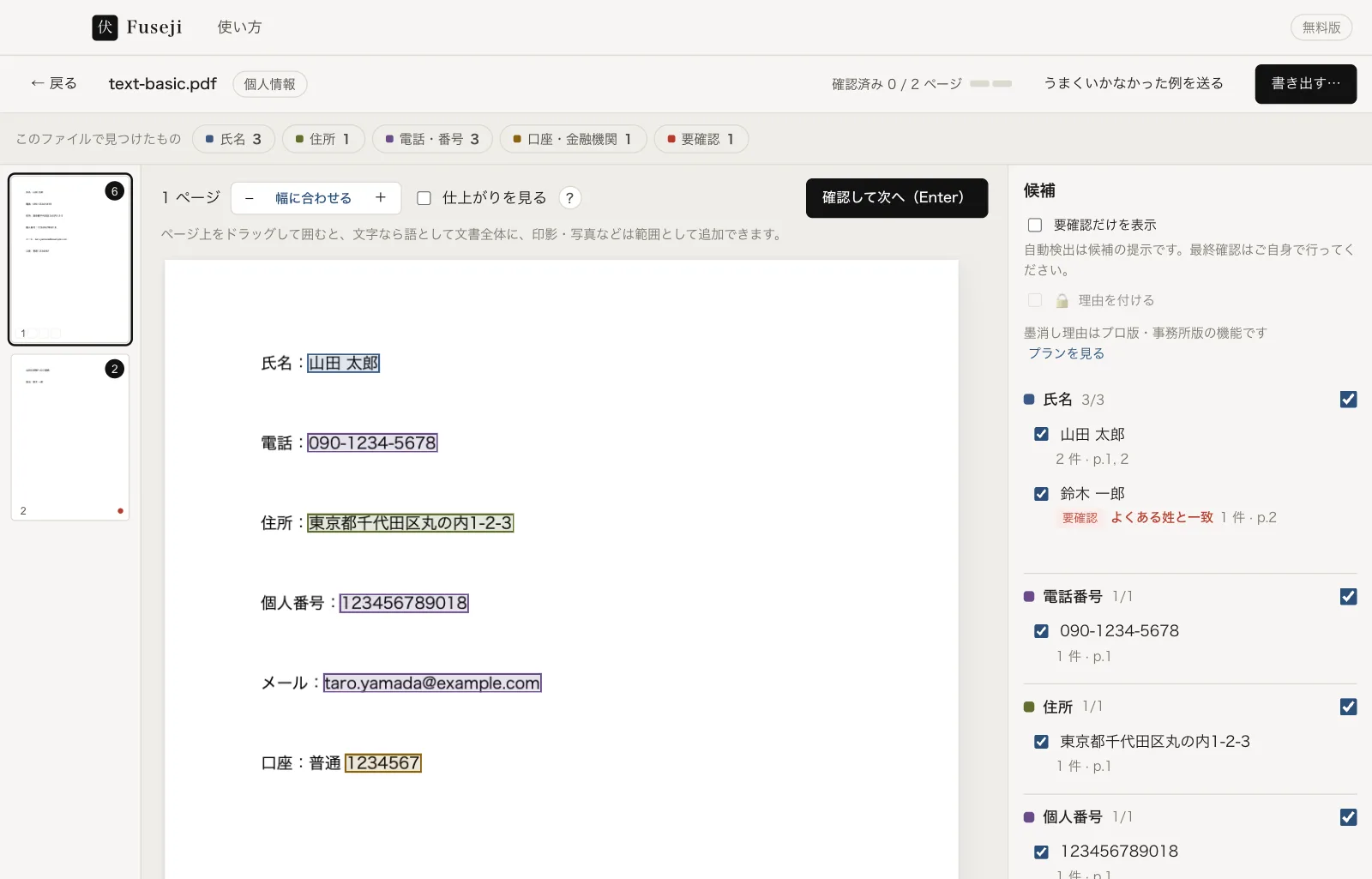Uncheck 鈴木 一郎 candidate checkbox
Viewport: 1372px width, 879px height.
click(1041, 494)
